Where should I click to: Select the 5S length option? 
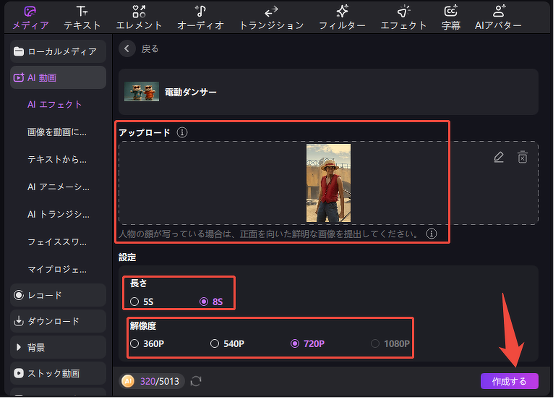pos(142,302)
